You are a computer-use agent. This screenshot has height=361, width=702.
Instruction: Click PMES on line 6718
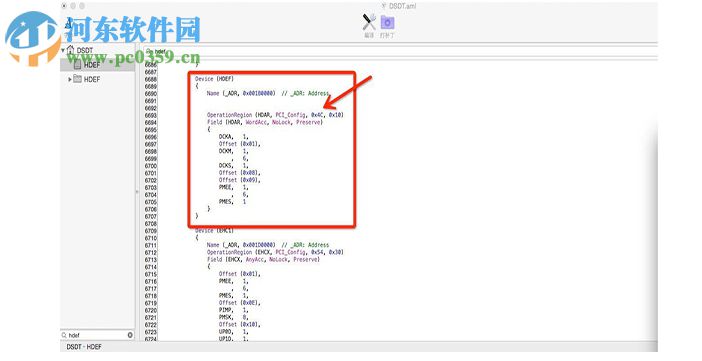tap(226, 296)
